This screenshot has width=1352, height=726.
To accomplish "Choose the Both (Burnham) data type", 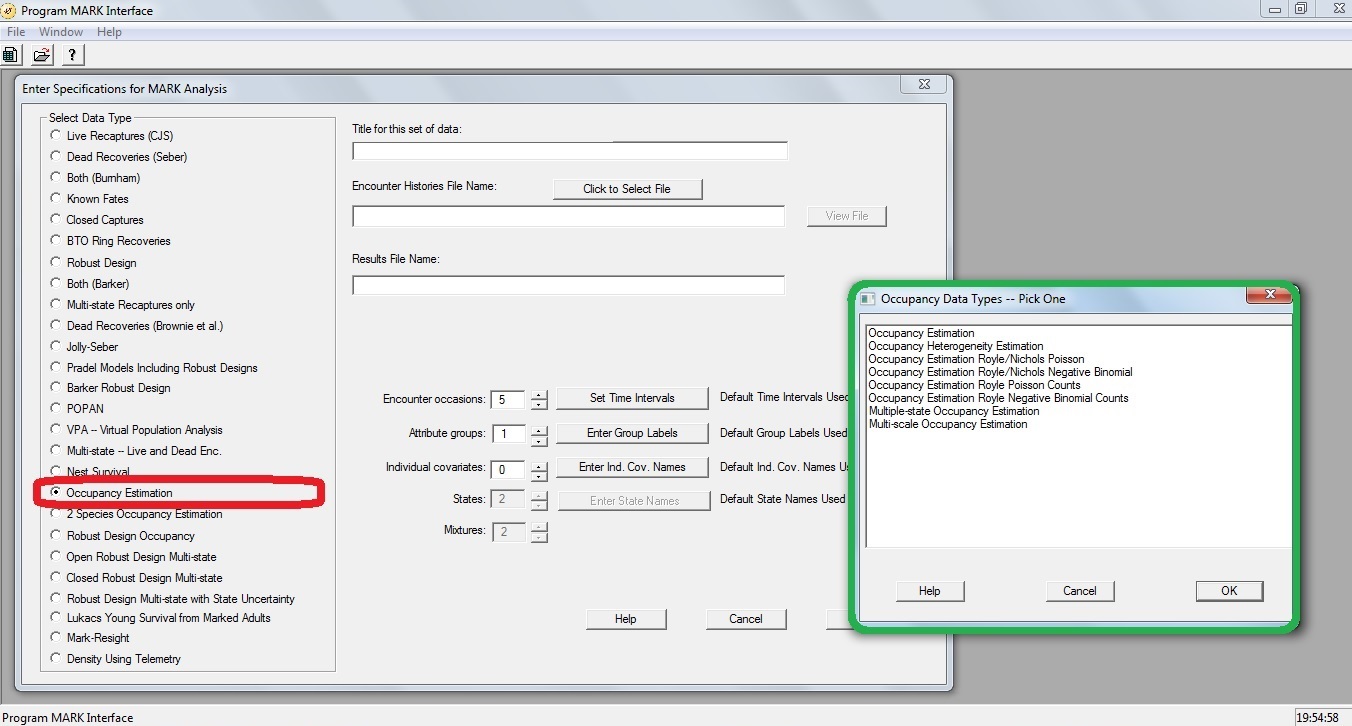I will click(x=96, y=178).
